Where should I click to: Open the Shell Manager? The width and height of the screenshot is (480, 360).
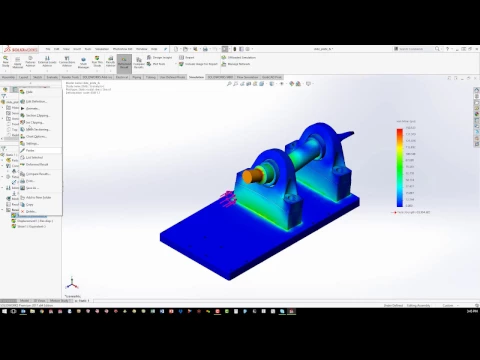(x=83, y=63)
